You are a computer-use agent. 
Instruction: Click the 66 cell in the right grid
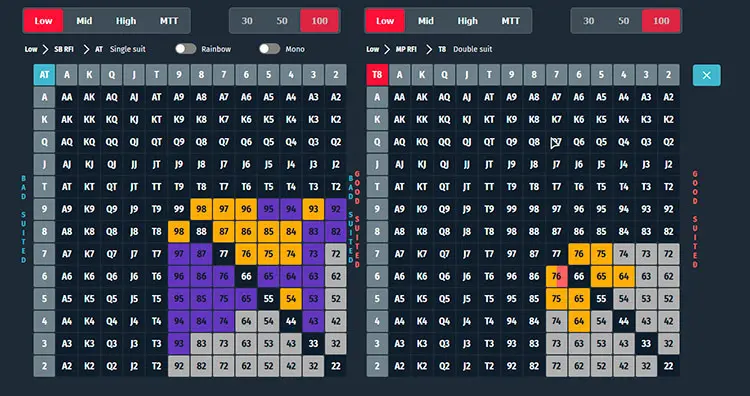point(579,276)
